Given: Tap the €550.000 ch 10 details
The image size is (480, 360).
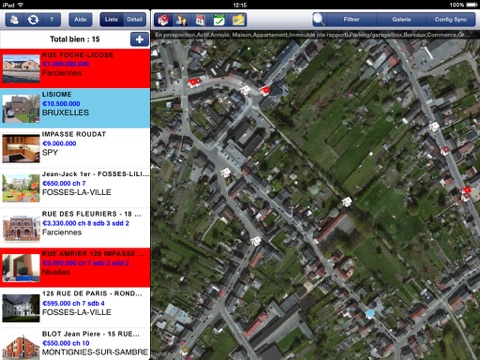Looking at the screenshot, I should pos(66,343).
